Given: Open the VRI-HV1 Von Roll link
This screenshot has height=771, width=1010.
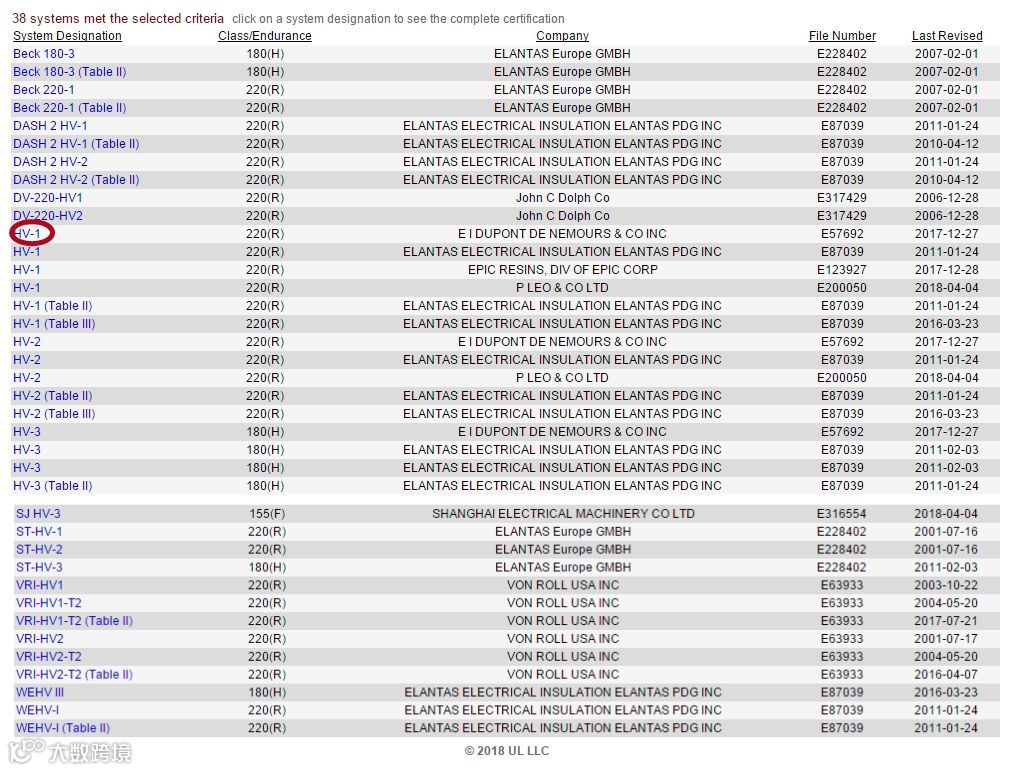Looking at the screenshot, I should (x=39, y=585).
